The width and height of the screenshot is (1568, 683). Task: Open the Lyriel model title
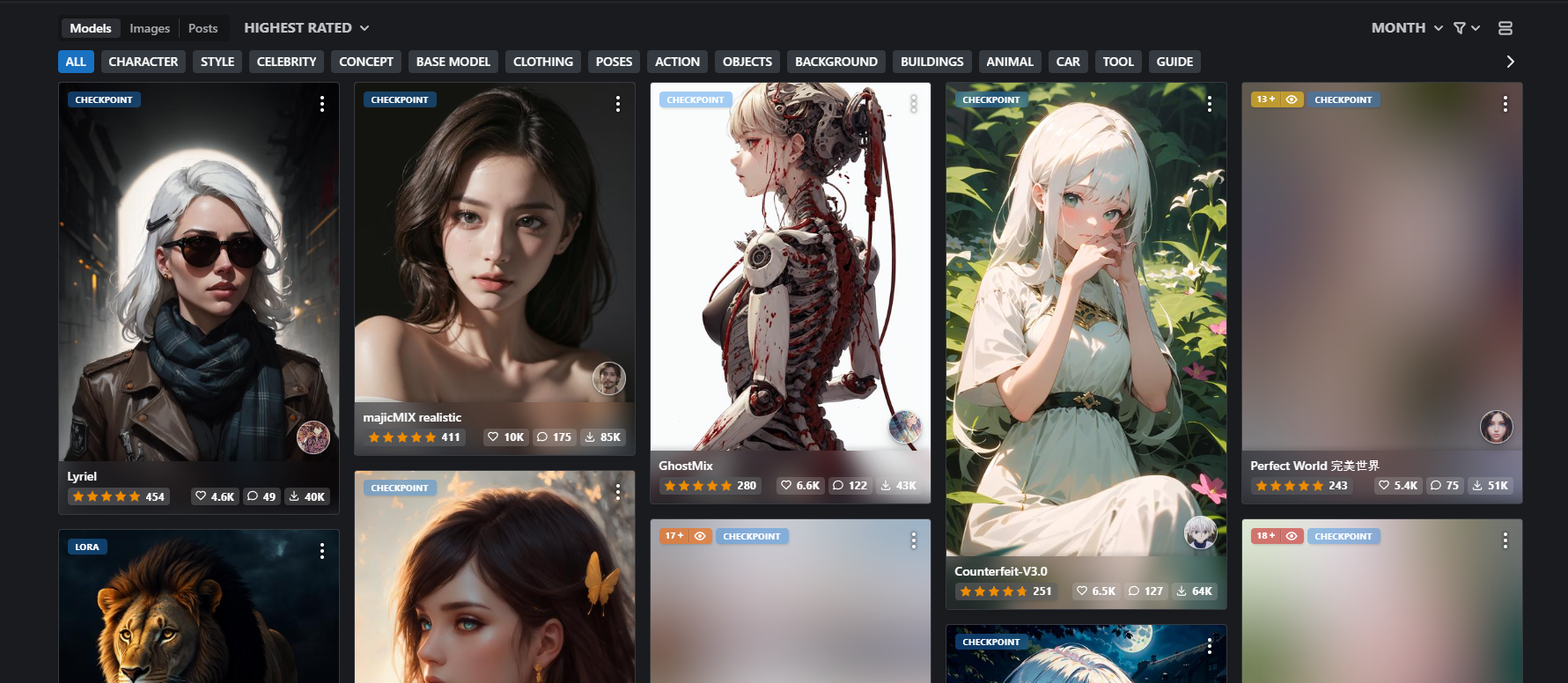82,476
